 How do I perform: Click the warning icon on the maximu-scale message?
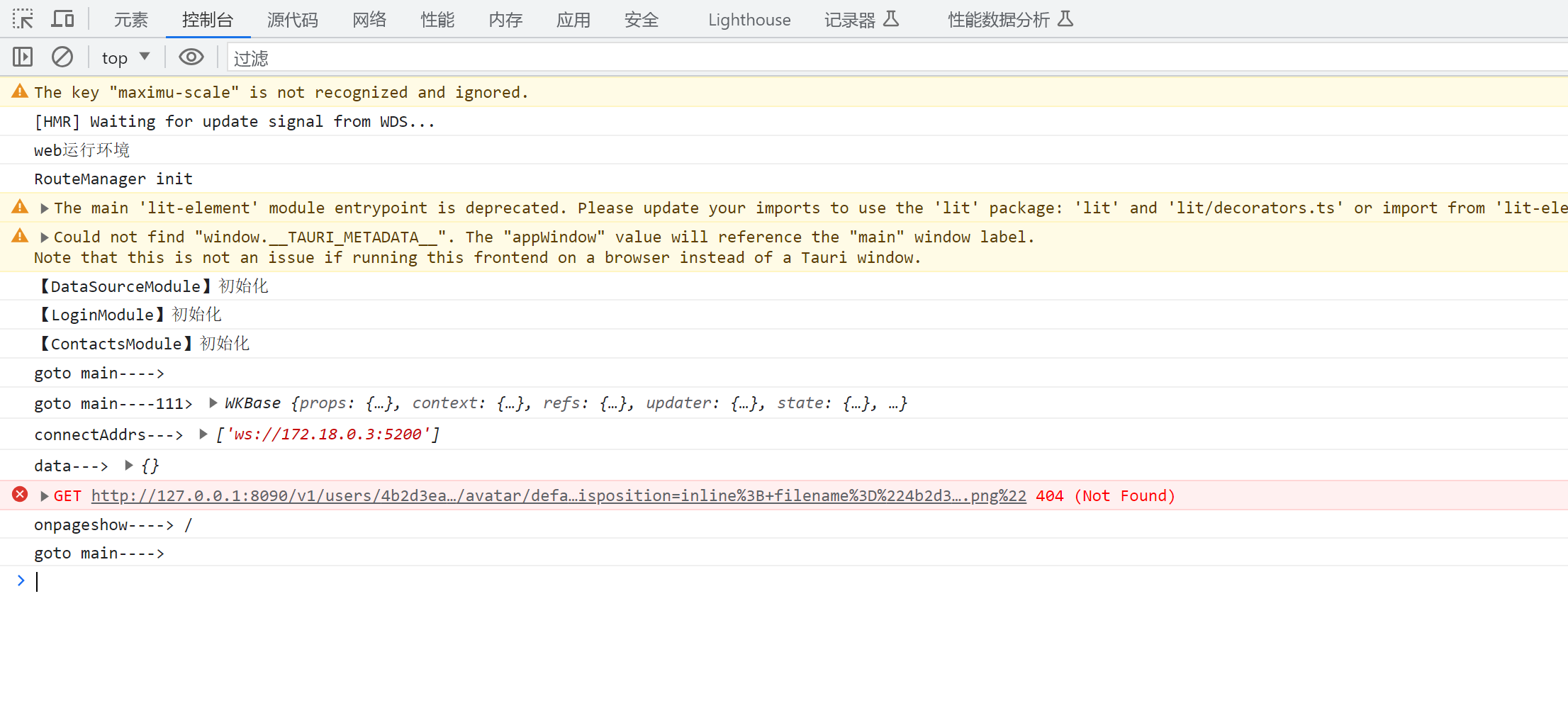click(19, 90)
